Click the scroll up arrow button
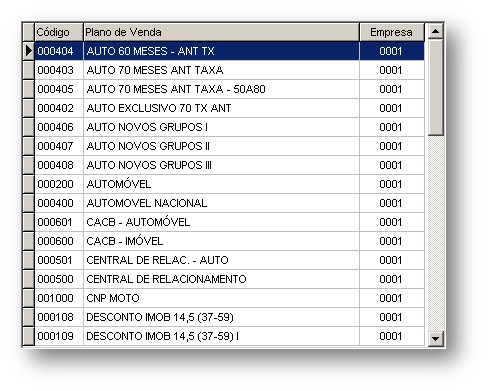The height and width of the screenshot is (391, 488). click(x=435, y=32)
